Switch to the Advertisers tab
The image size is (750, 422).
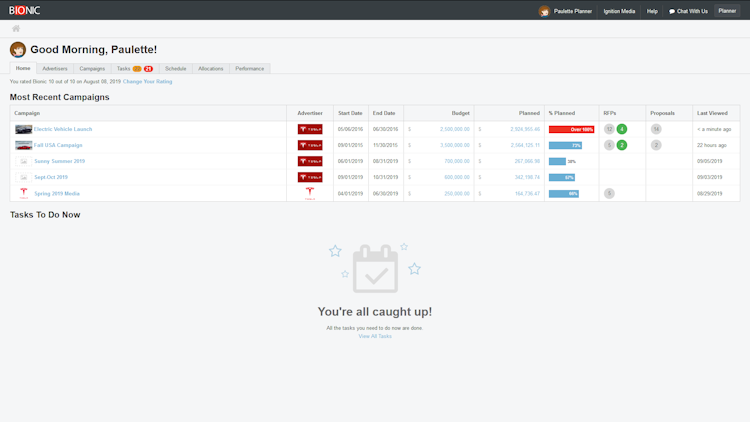click(55, 69)
